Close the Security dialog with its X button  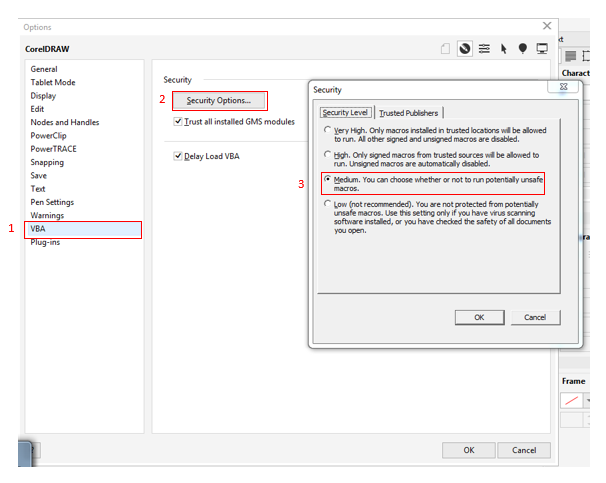(x=563, y=87)
